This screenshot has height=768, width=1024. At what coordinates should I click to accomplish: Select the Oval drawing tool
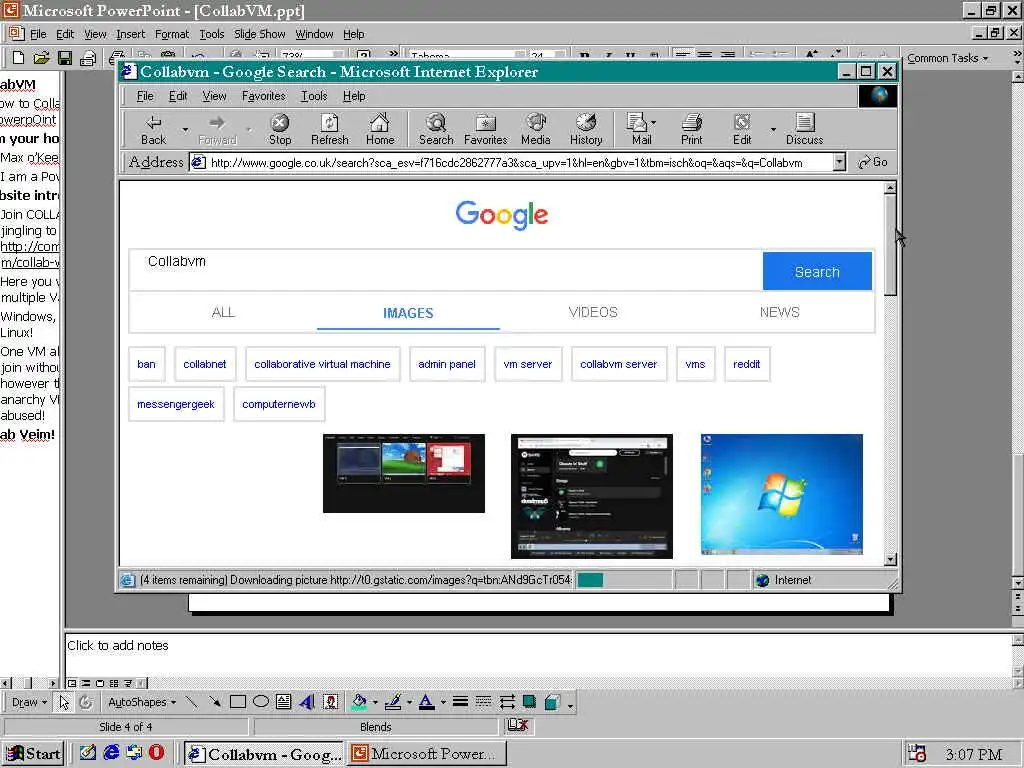click(x=261, y=702)
